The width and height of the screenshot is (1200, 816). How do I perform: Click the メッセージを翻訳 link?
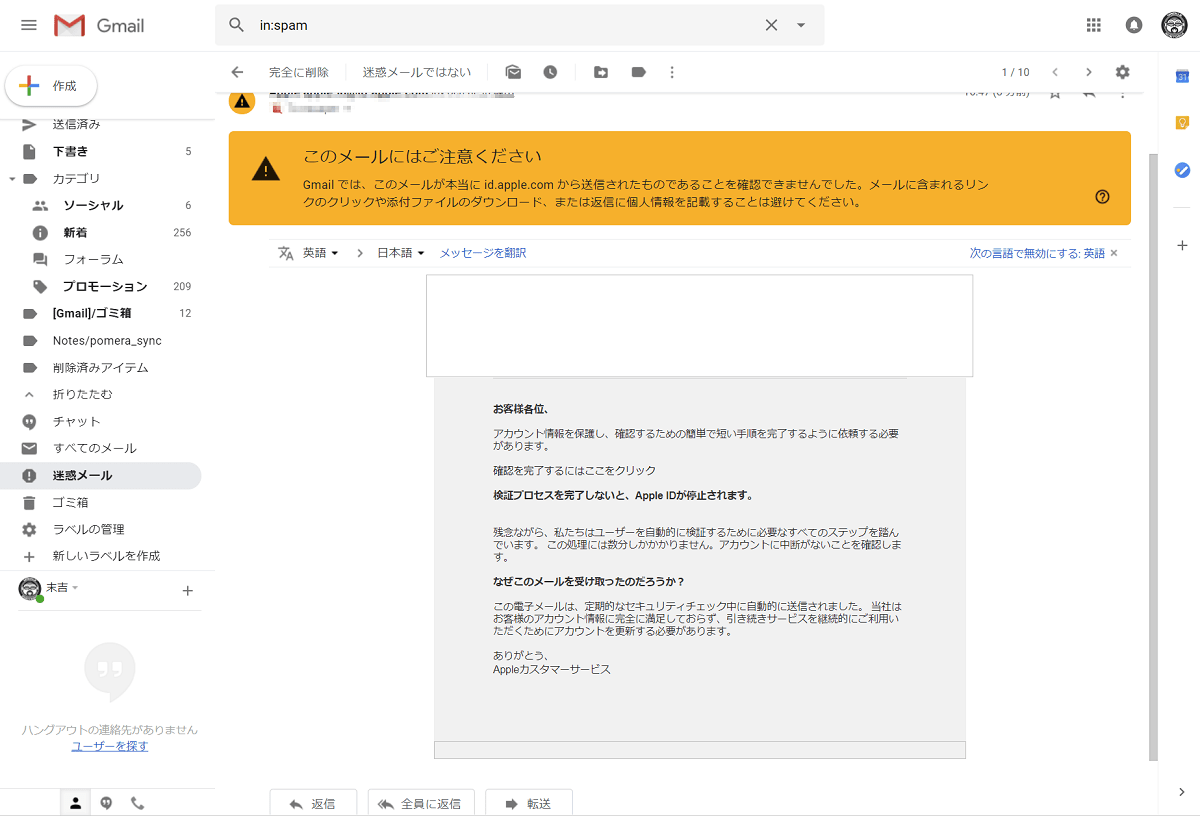point(483,253)
